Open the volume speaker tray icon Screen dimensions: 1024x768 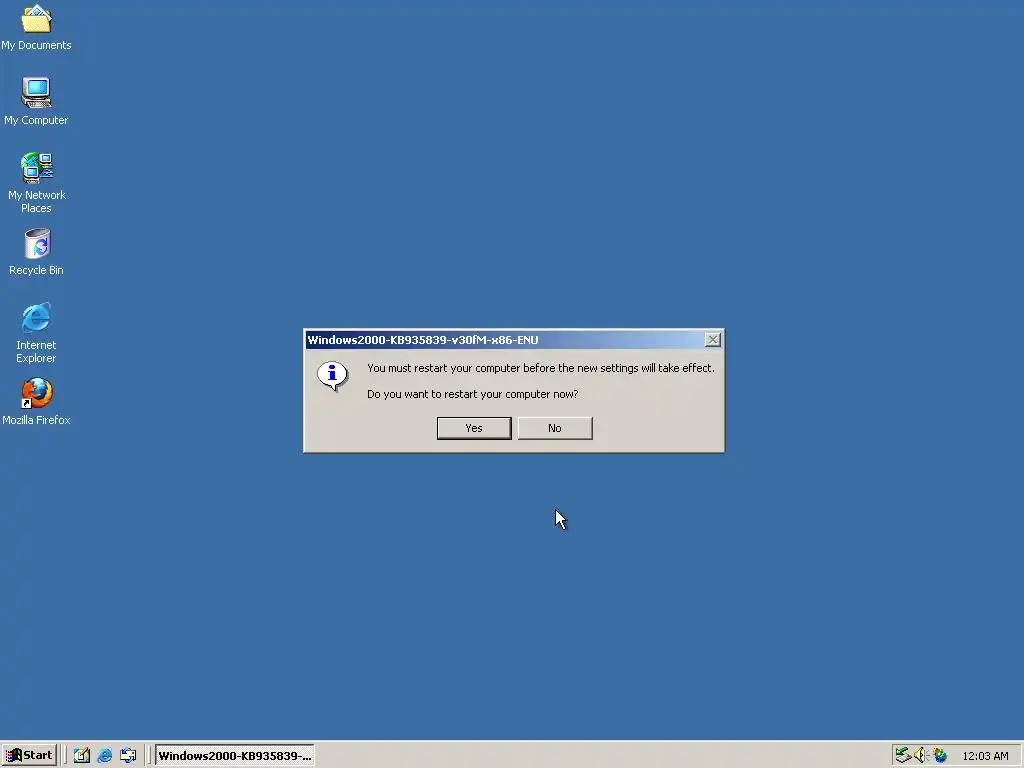pos(920,756)
